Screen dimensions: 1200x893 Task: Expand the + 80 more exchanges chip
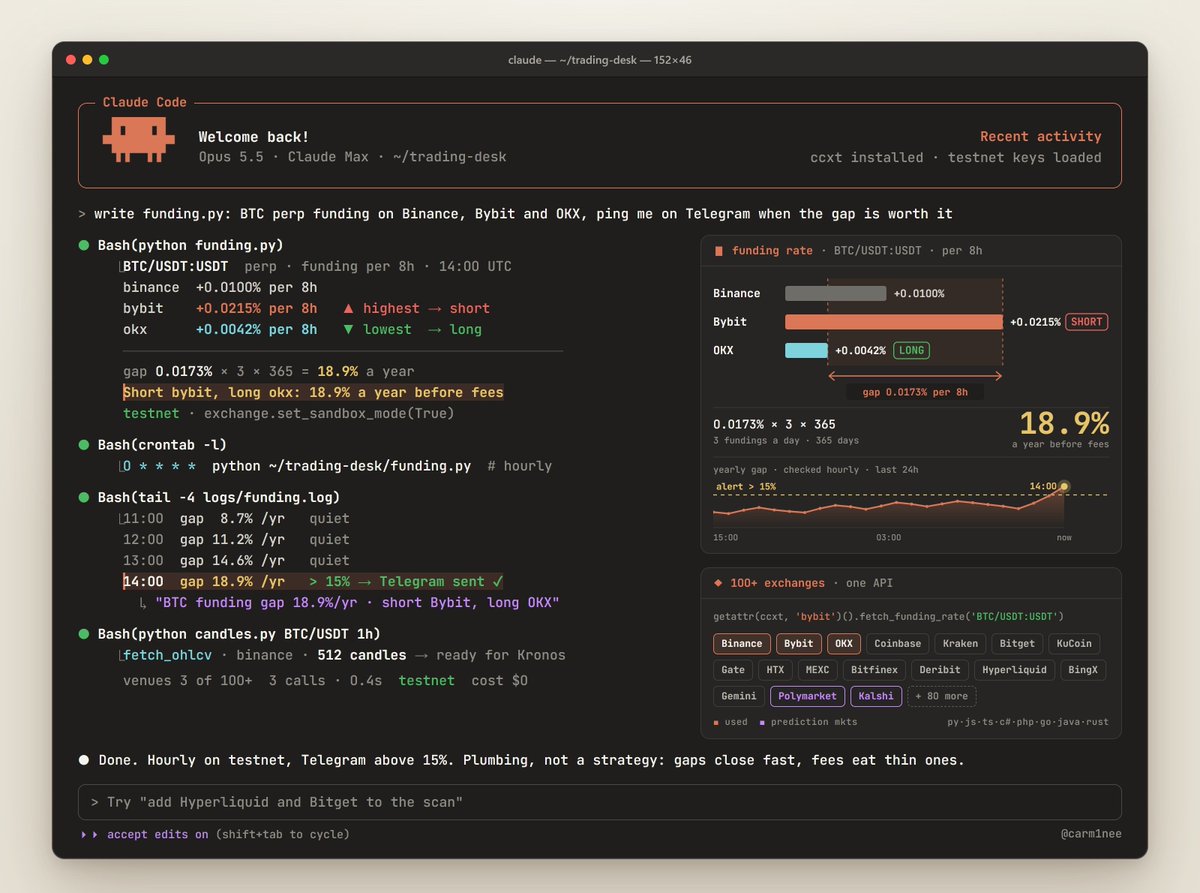click(941, 696)
